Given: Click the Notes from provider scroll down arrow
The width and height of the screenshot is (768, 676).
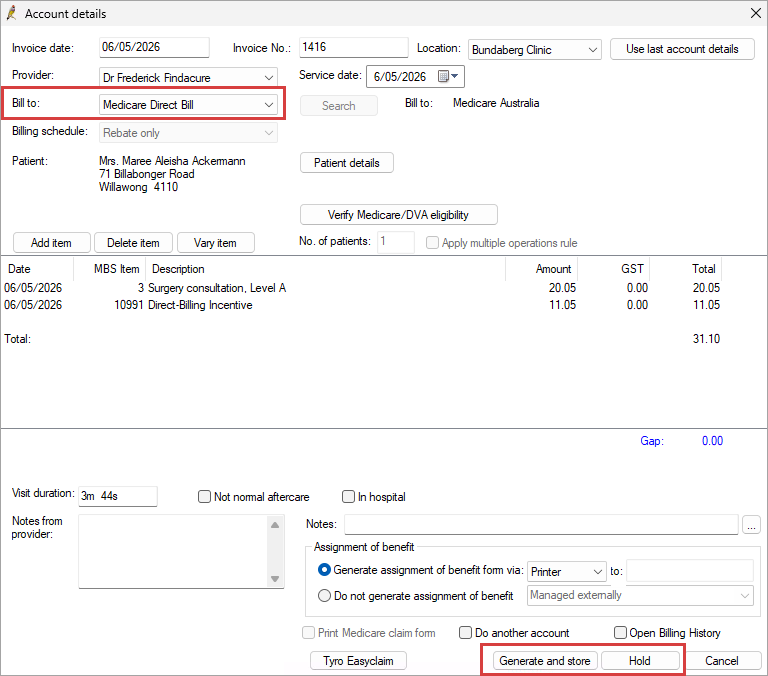Looking at the screenshot, I should pos(275,579).
